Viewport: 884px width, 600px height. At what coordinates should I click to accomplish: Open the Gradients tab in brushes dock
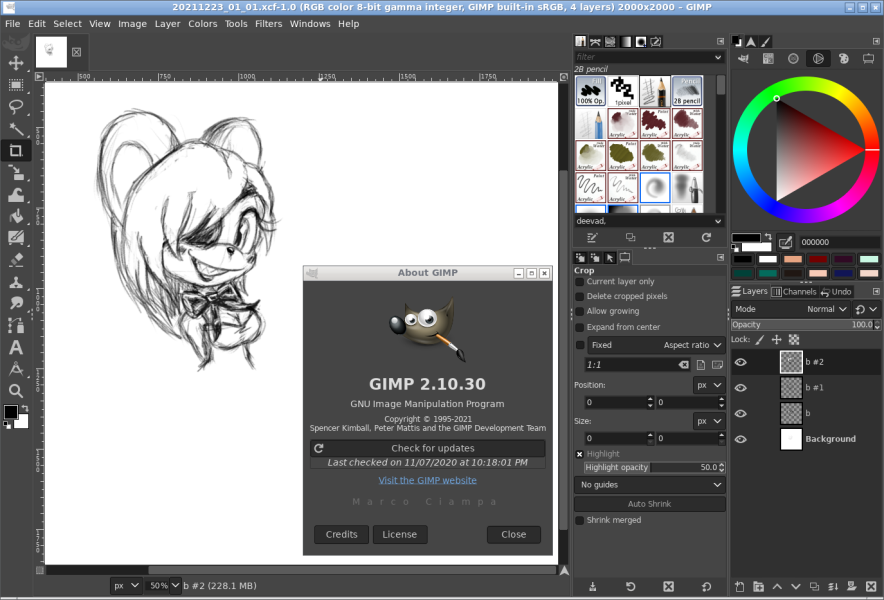(x=625, y=42)
